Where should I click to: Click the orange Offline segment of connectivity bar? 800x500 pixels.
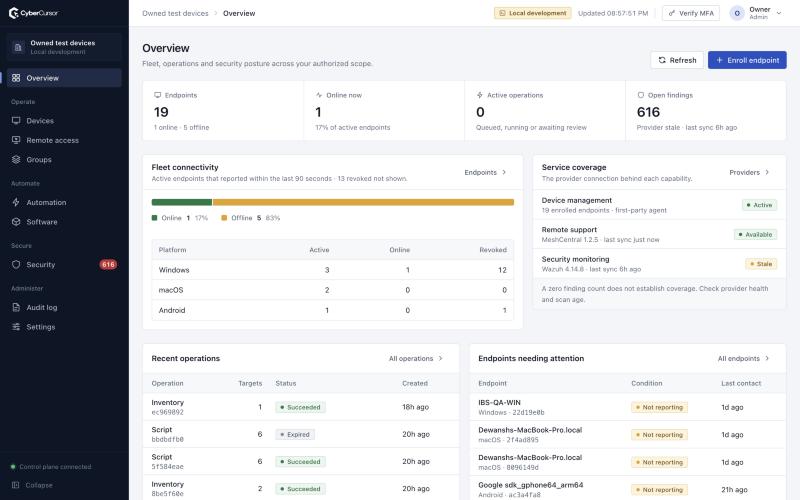363,202
